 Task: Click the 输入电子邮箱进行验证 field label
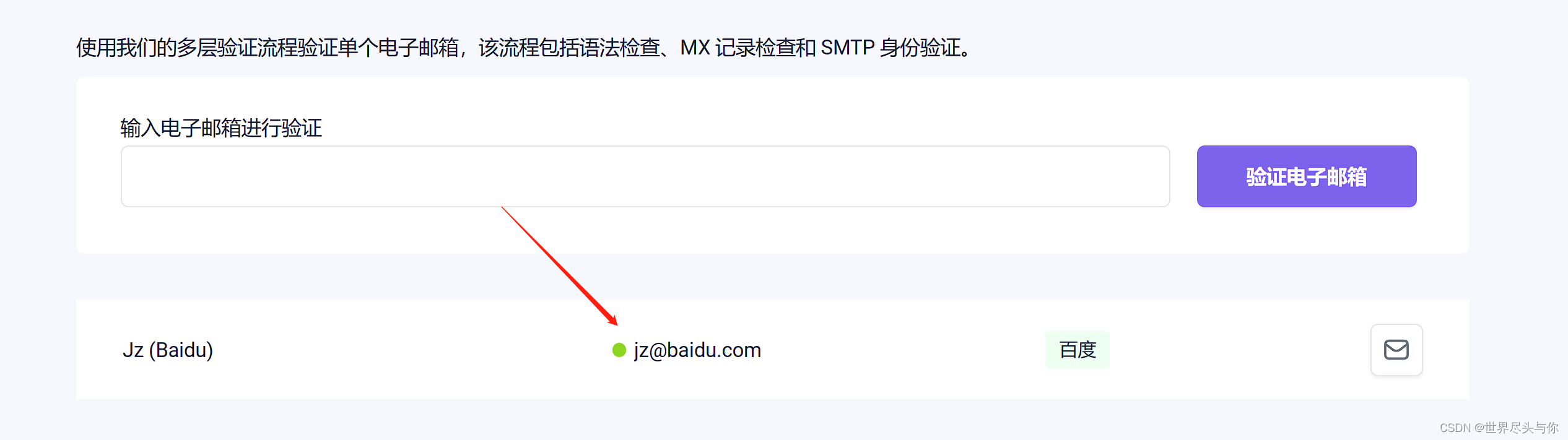pyautogui.click(x=221, y=128)
